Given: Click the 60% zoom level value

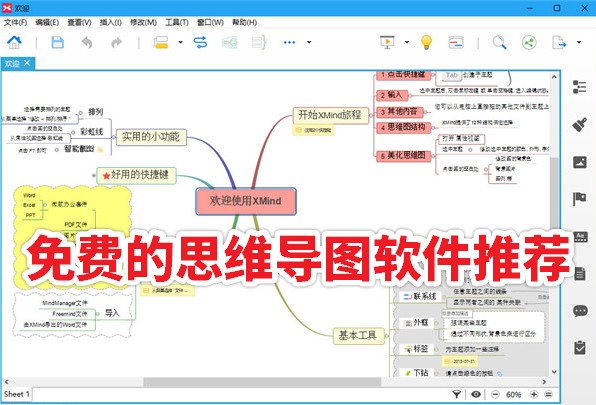Looking at the screenshot, I should (514, 394).
